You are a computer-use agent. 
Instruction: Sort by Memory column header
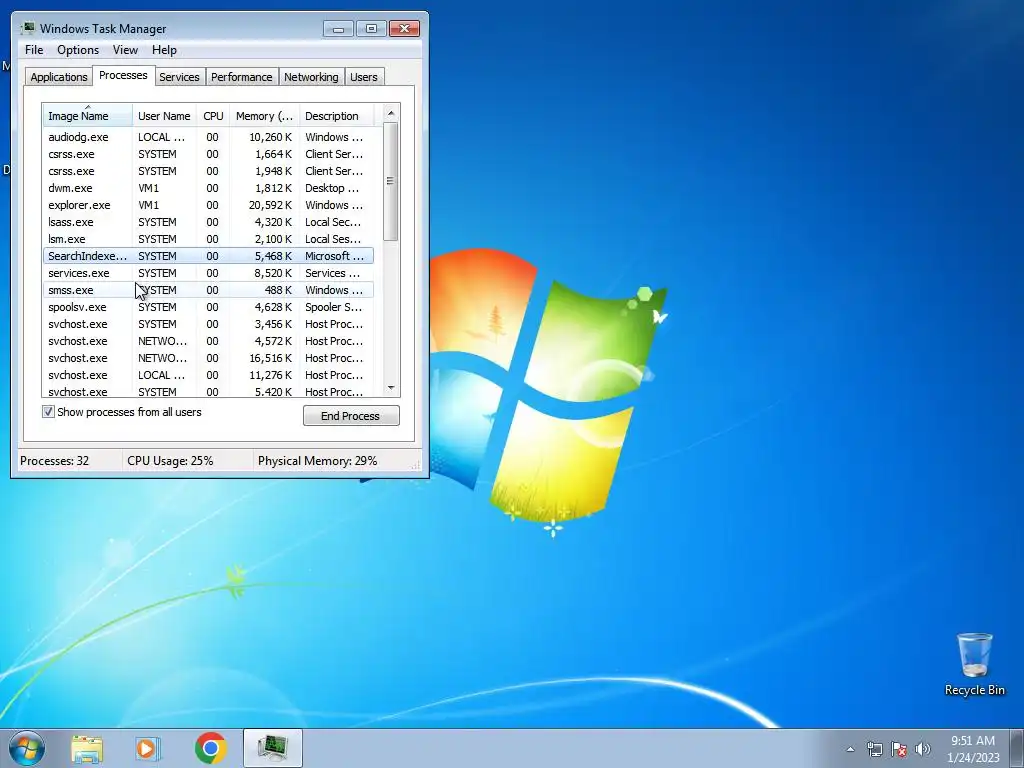pyautogui.click(x=264, y=116)
